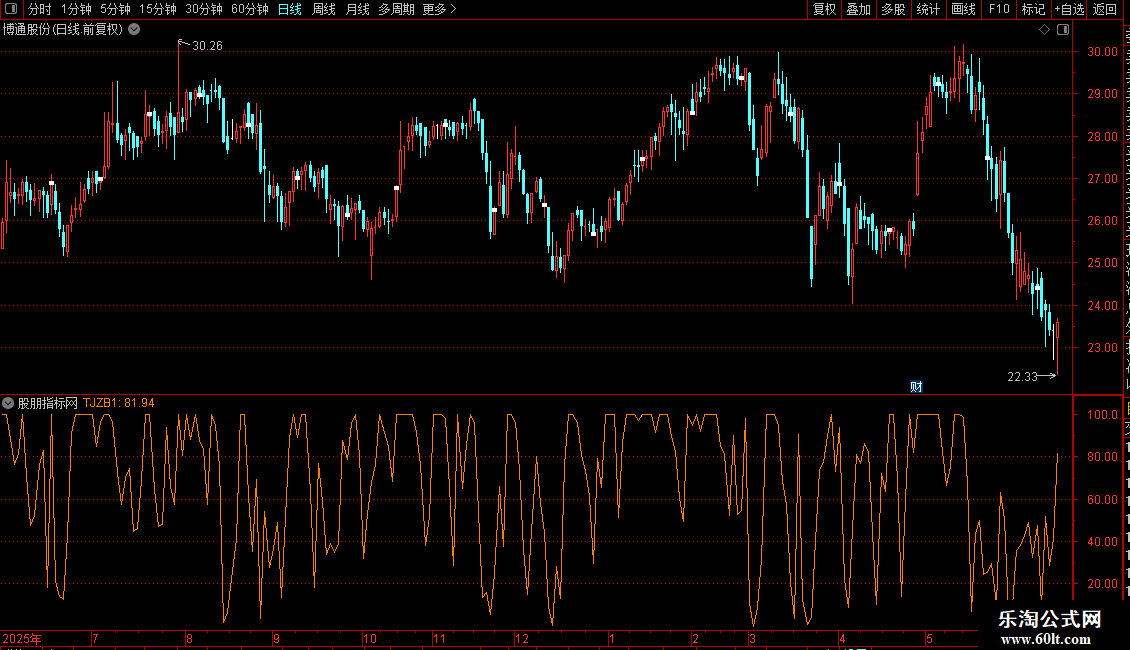The width and height of the screenshot is (1130, 650).
Task: Select the 1分钟 period tab
Action: point(76,9)
